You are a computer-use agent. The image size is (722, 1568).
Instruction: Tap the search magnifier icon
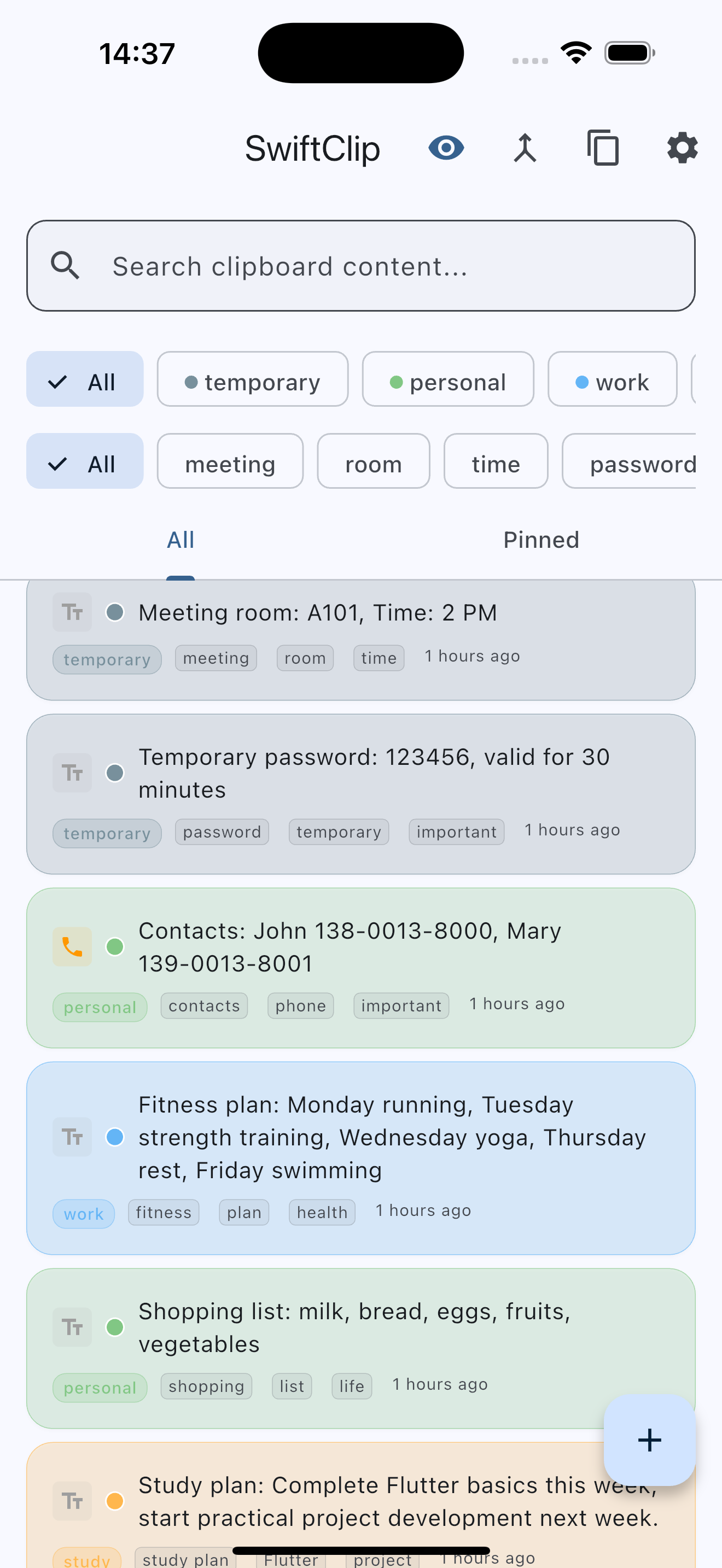pyautogui.click(x=65, y=266)
